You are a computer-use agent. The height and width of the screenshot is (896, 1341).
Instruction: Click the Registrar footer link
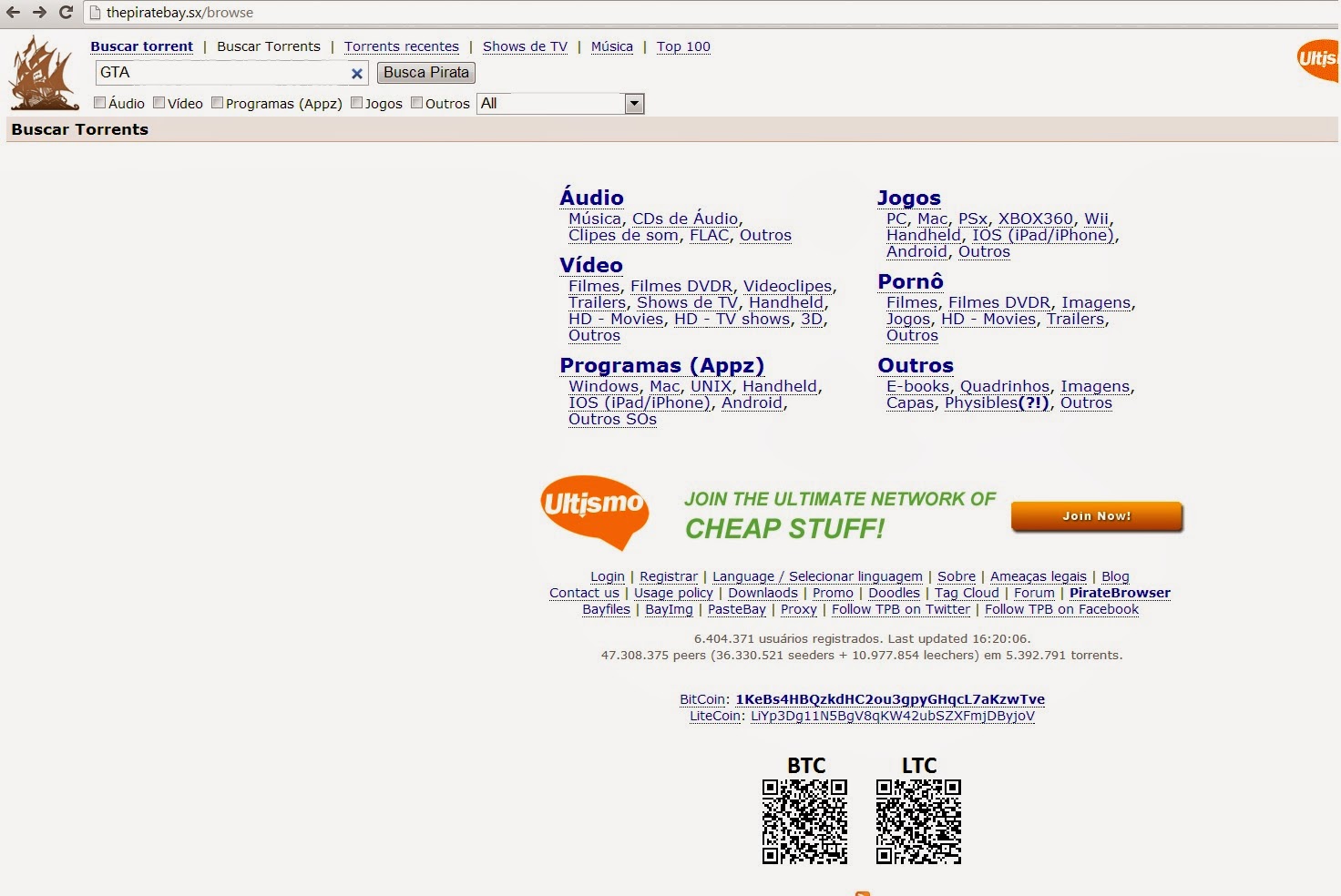(669, 576)
